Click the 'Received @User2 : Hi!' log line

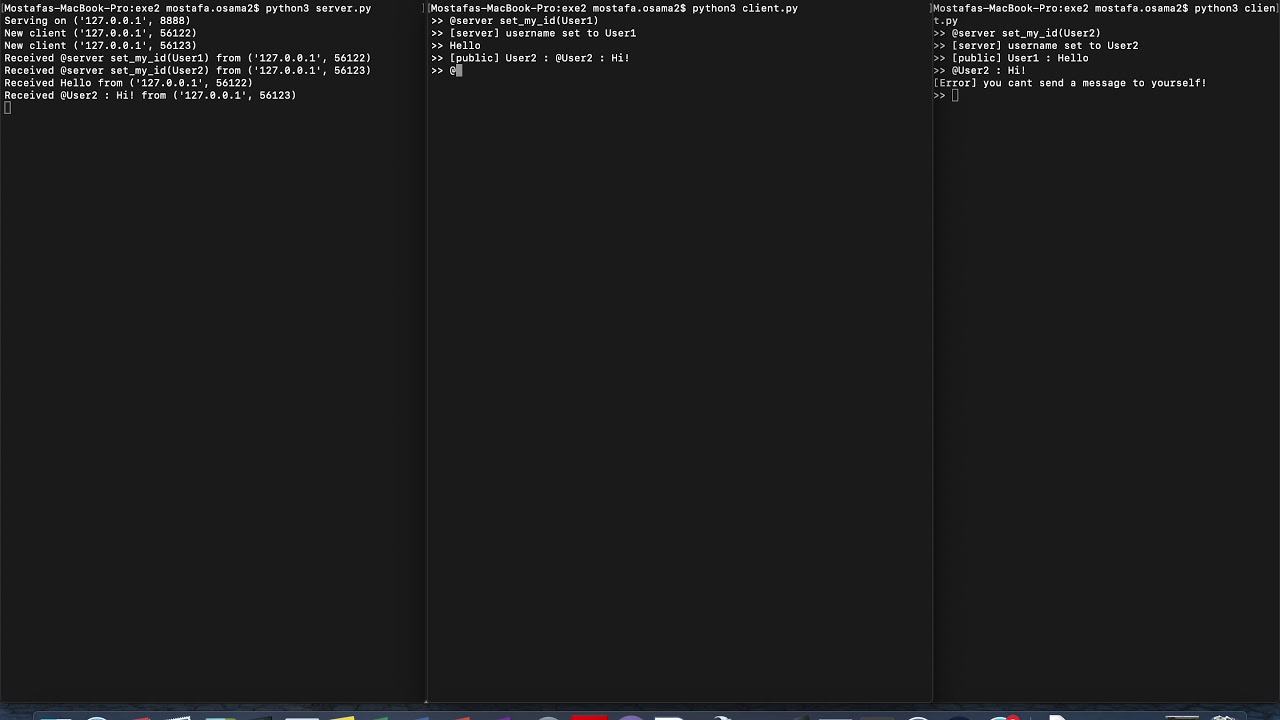[x=150, y=96]
